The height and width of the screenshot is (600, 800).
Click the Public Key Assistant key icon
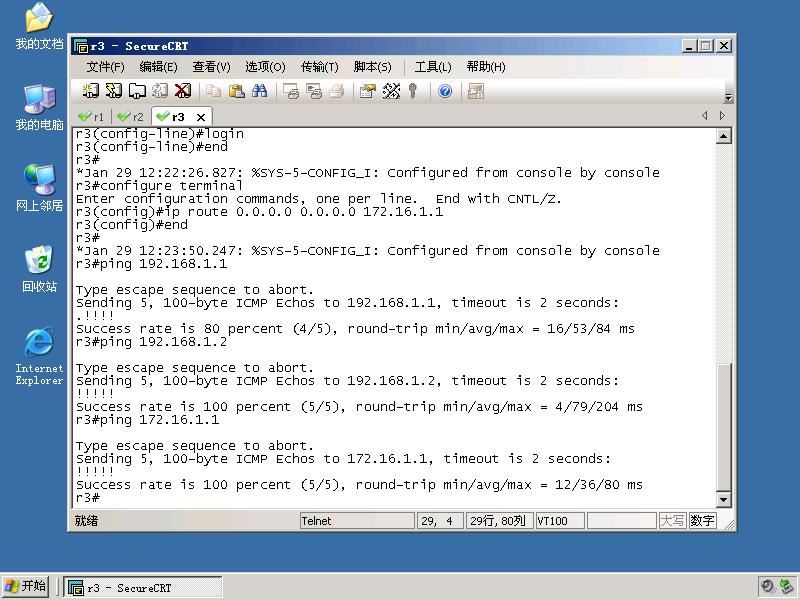[413, 91]
